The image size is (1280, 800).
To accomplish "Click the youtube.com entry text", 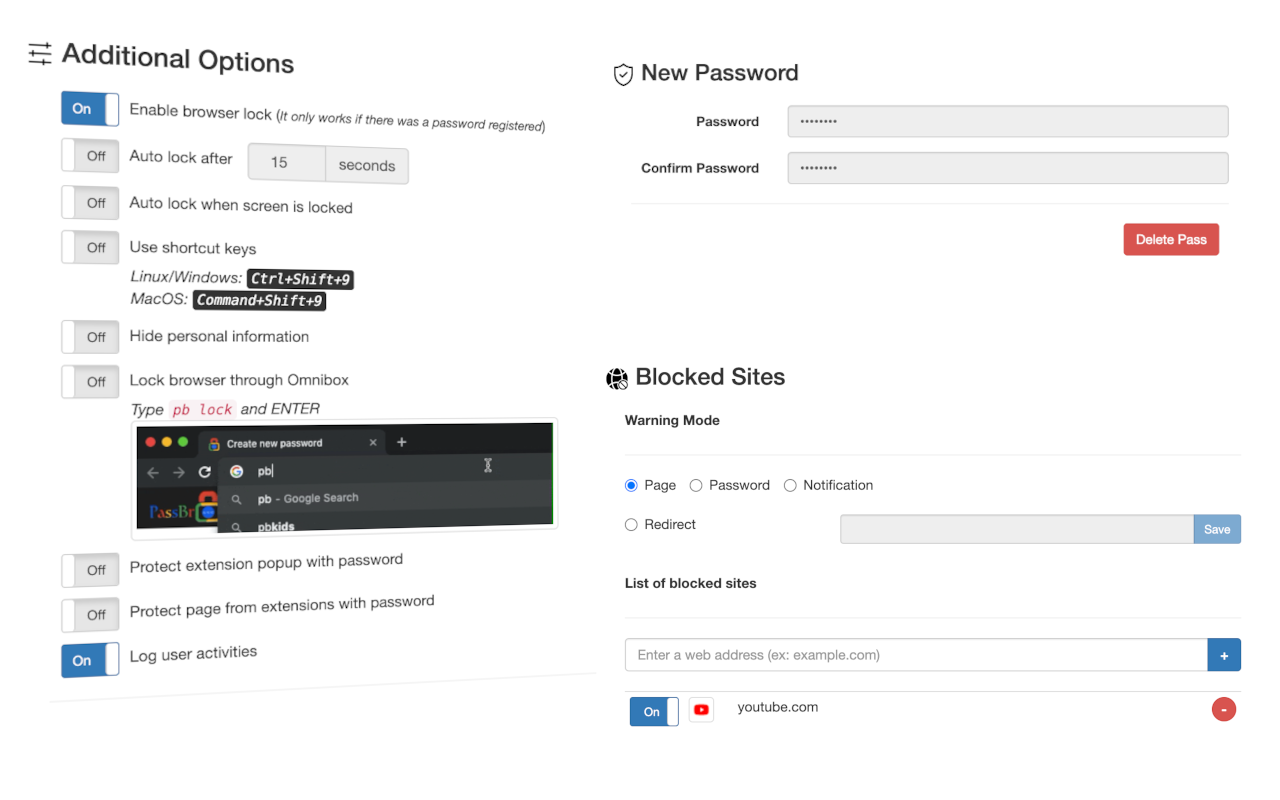I will pyautogui.click(x=778, y=707).
